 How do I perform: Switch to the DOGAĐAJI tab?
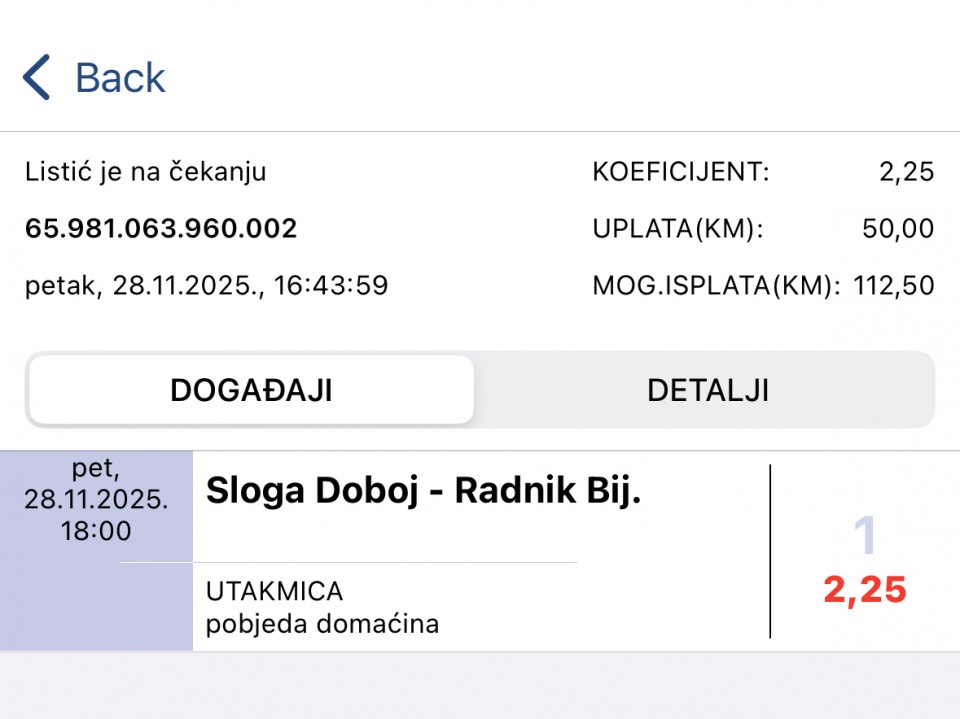(251, 390)
